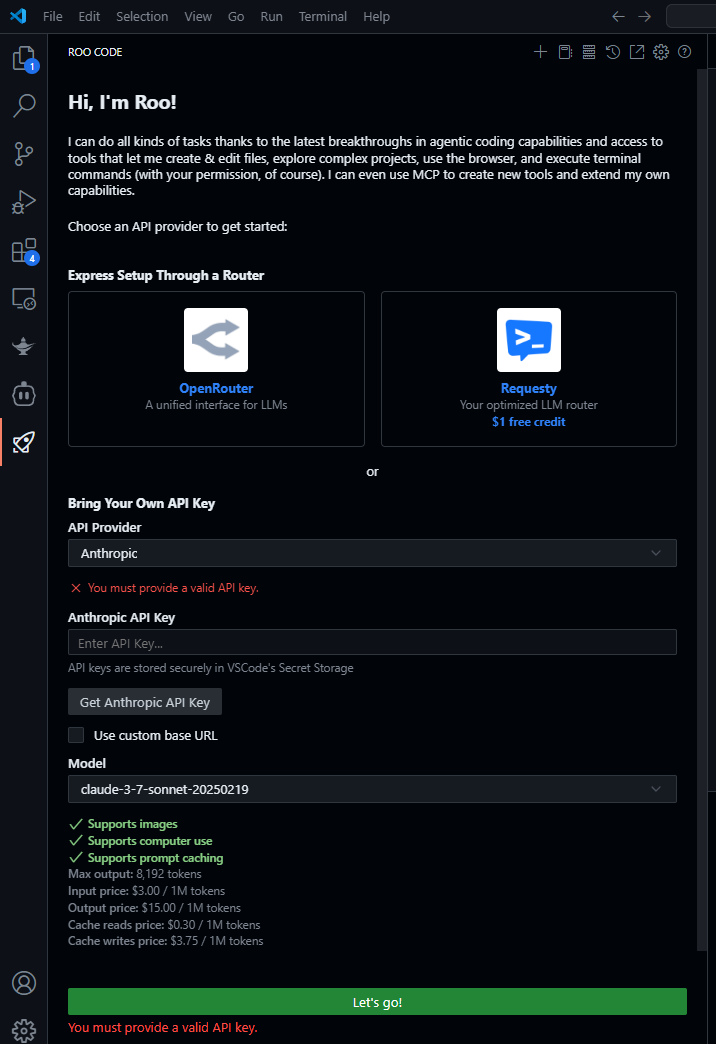
Task: Open Roo Code settings gear in header
Action: (x=661, y=52)
